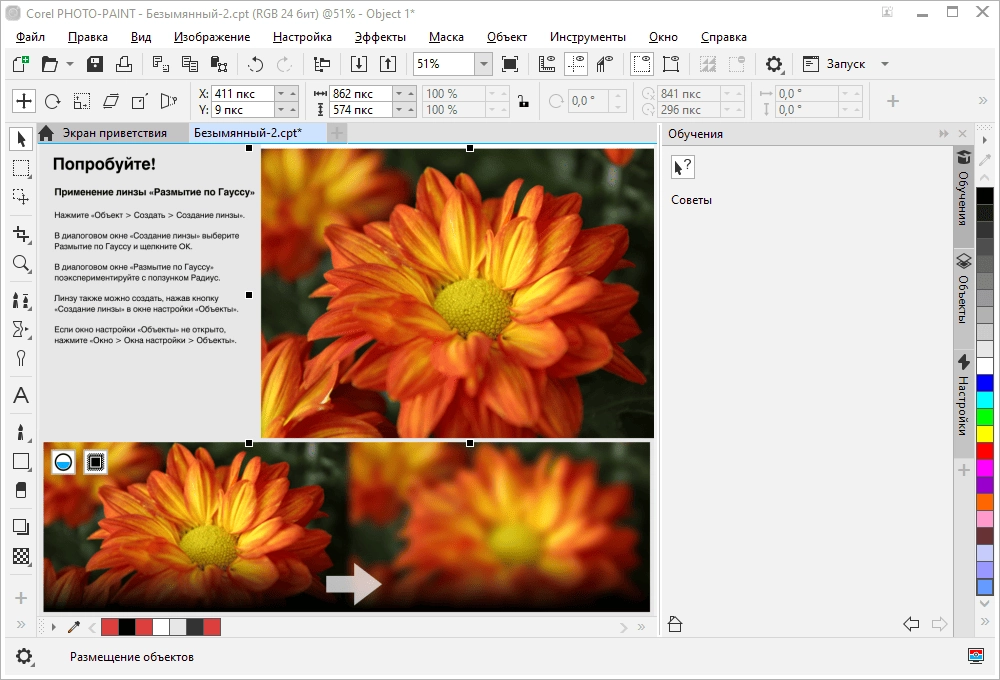Open the Эффекты menu
Viewport: 1000px width, 680px height.
coord(380,37)
